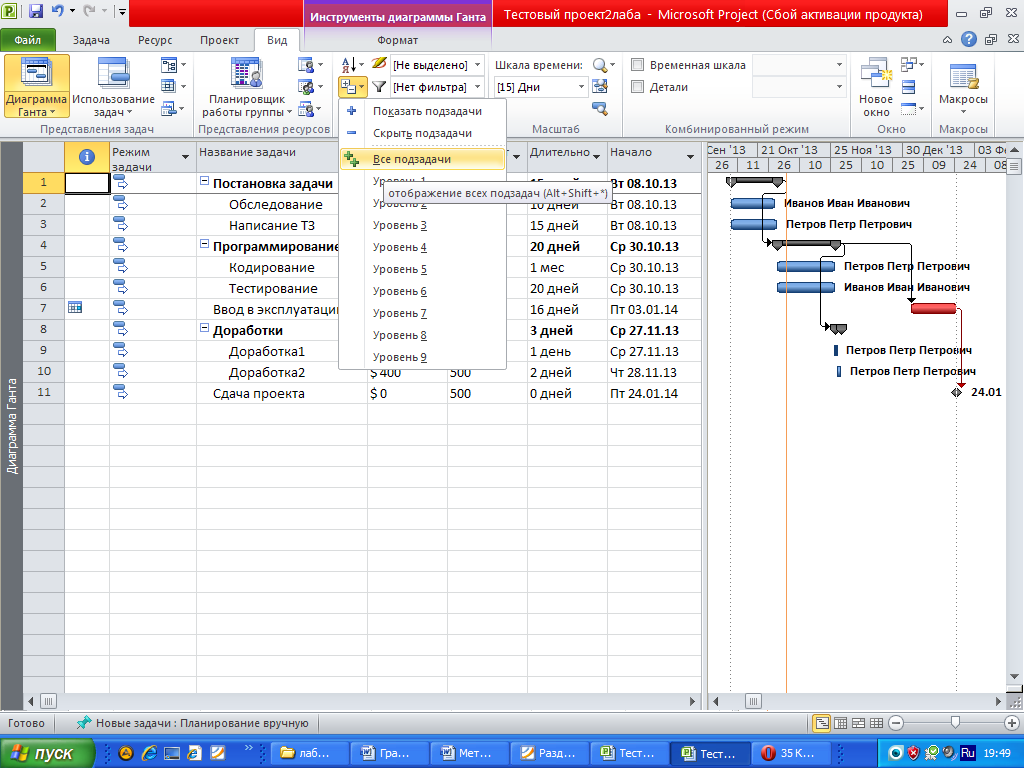Select Уровень 9 menu item

(x=422, y=357)
